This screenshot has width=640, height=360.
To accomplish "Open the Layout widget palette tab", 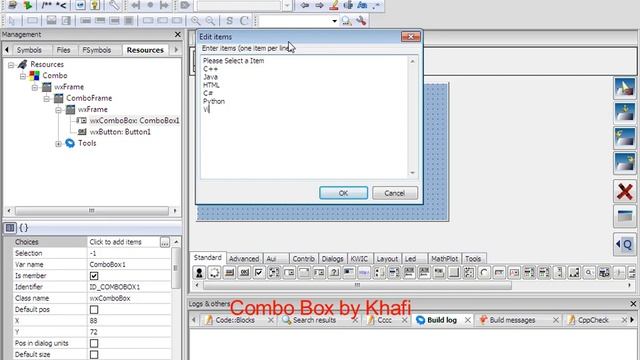I will 387,259.
